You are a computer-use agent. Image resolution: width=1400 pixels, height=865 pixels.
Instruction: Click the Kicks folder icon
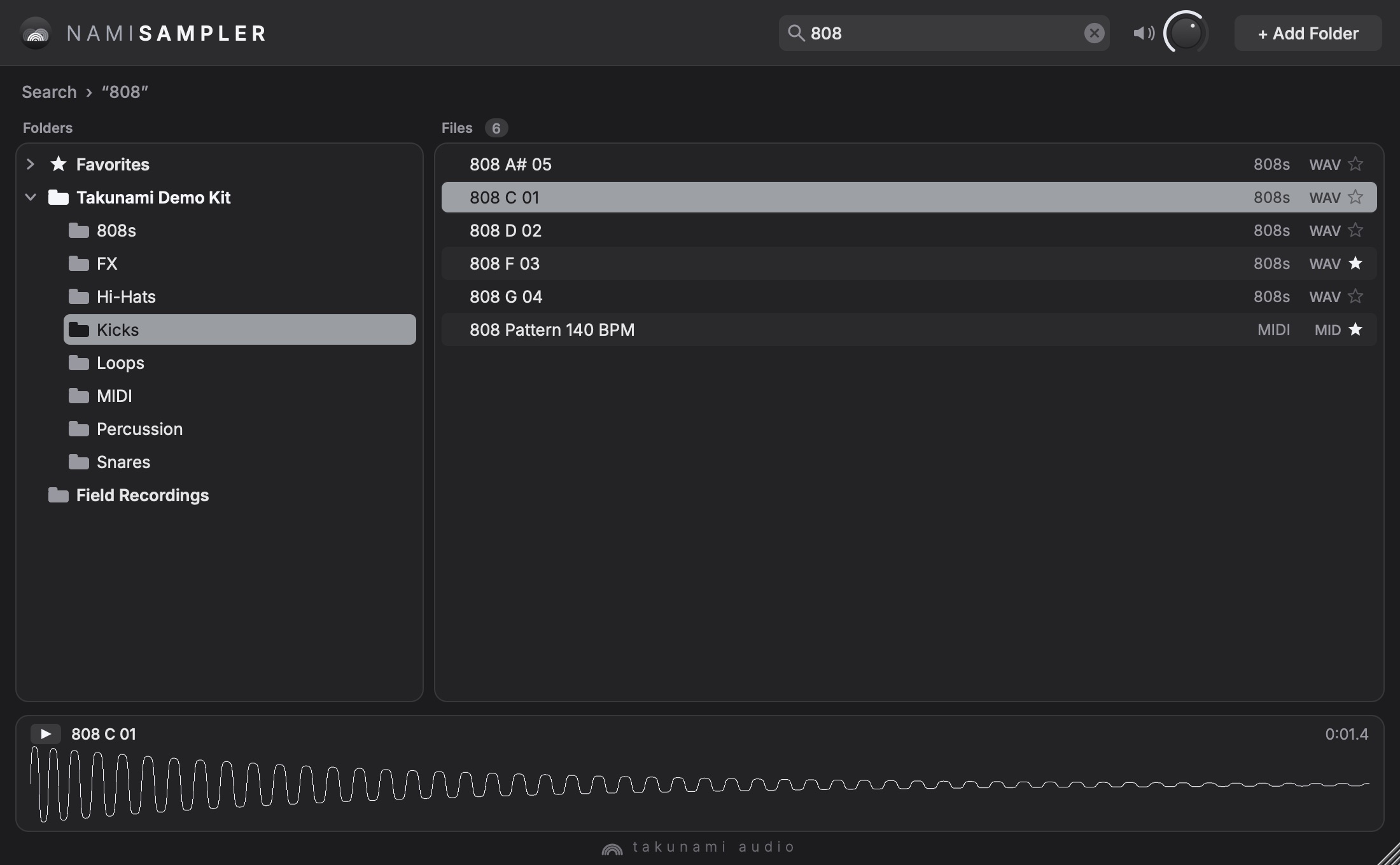point(78,329)
